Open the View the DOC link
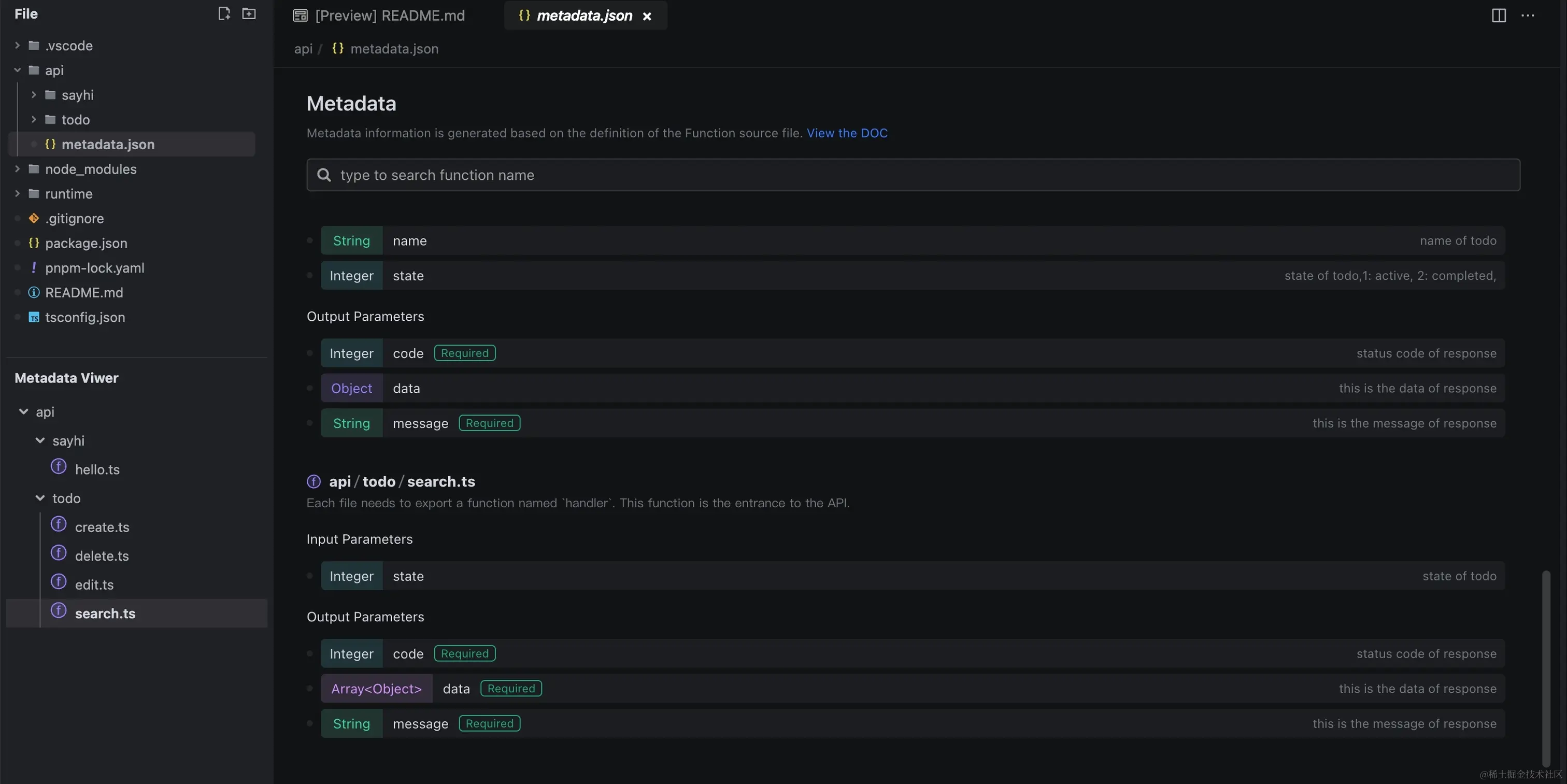The image size is (1567, 784). pos(847,133)
